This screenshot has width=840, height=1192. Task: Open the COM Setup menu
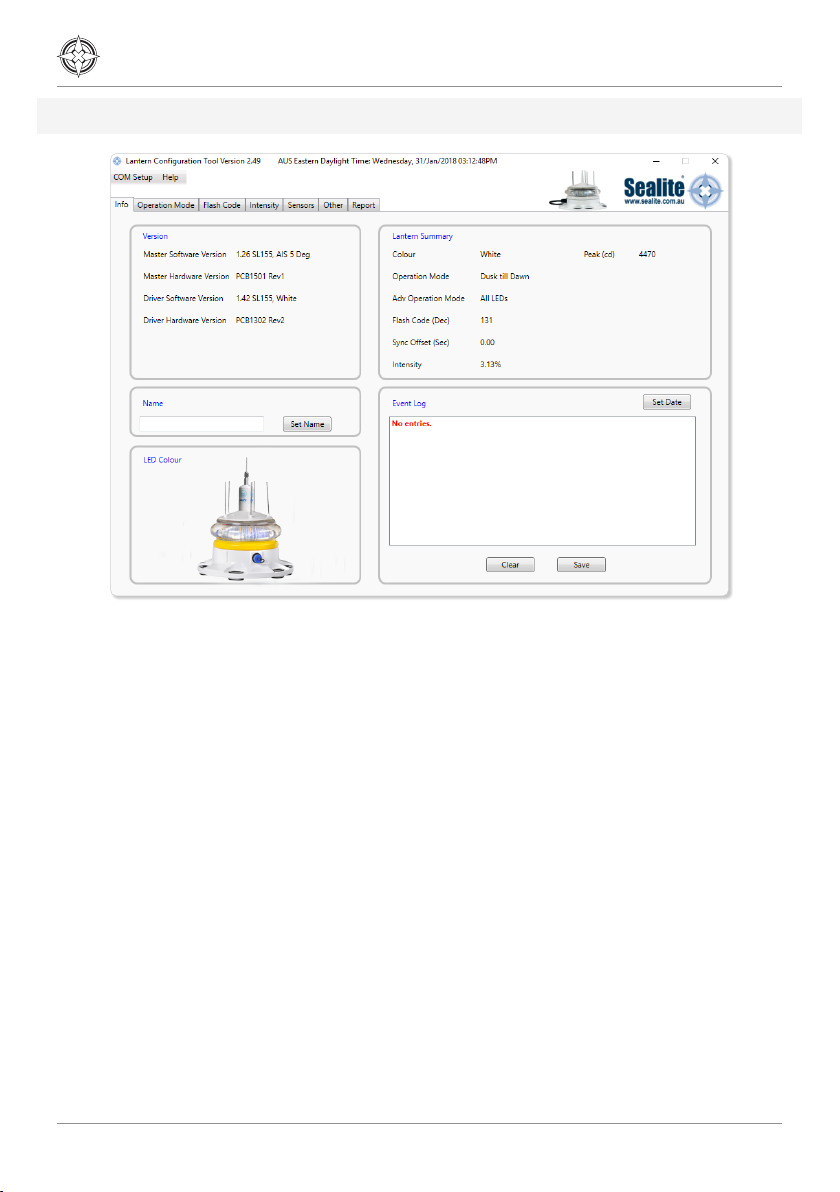(x=133, y=177)
